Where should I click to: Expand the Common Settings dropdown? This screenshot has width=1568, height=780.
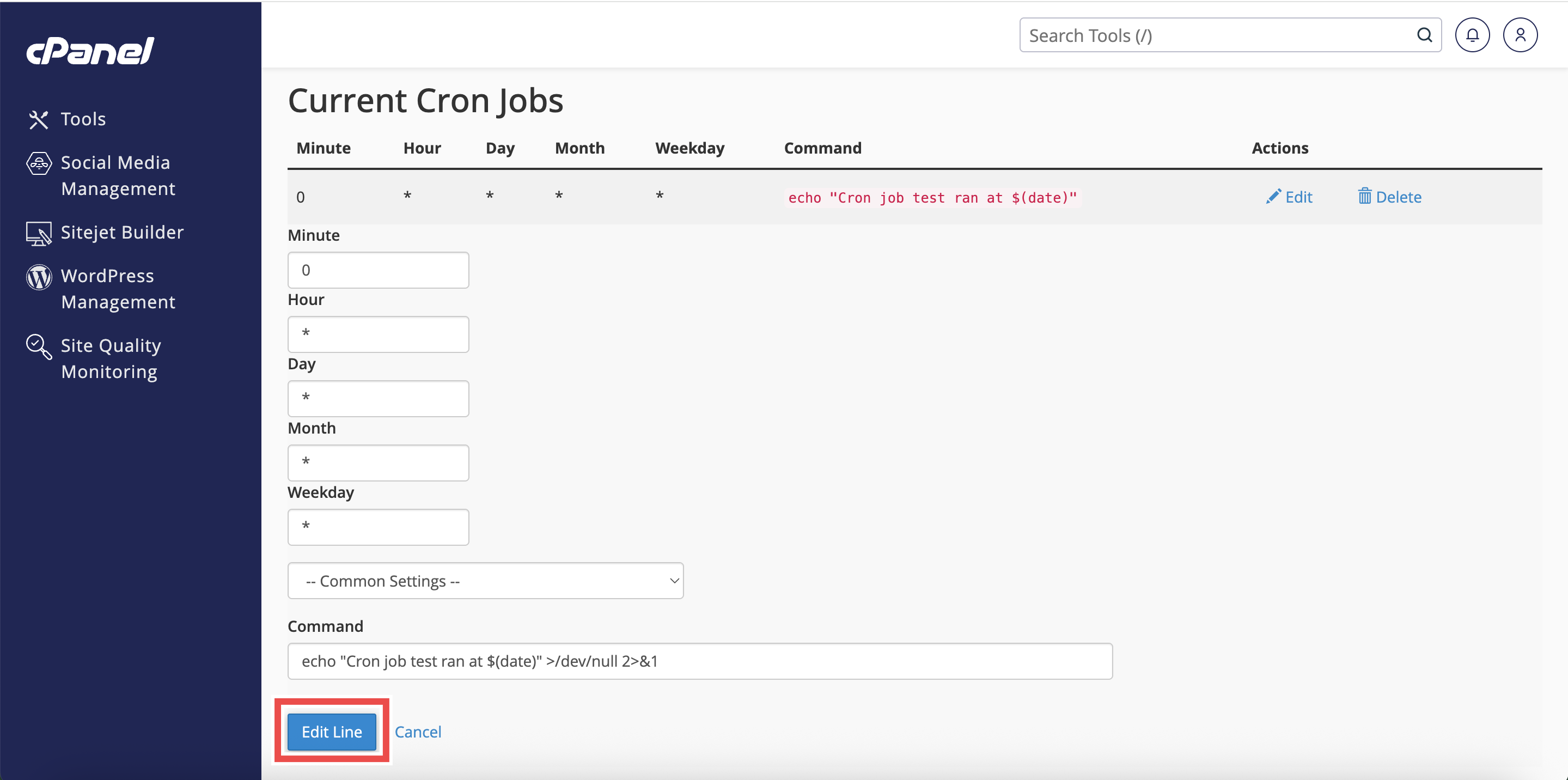coord(485,581)
